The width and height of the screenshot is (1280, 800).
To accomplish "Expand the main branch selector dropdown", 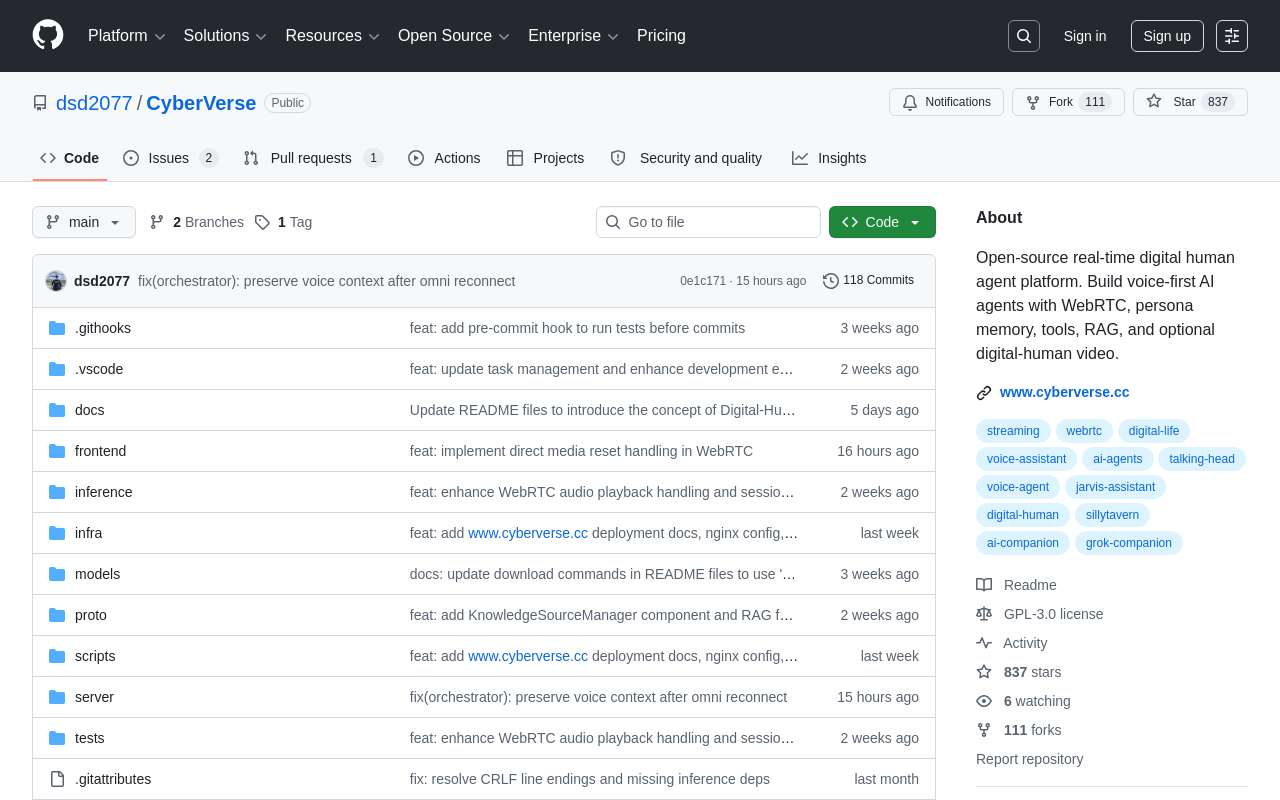I will click(84, 222).
